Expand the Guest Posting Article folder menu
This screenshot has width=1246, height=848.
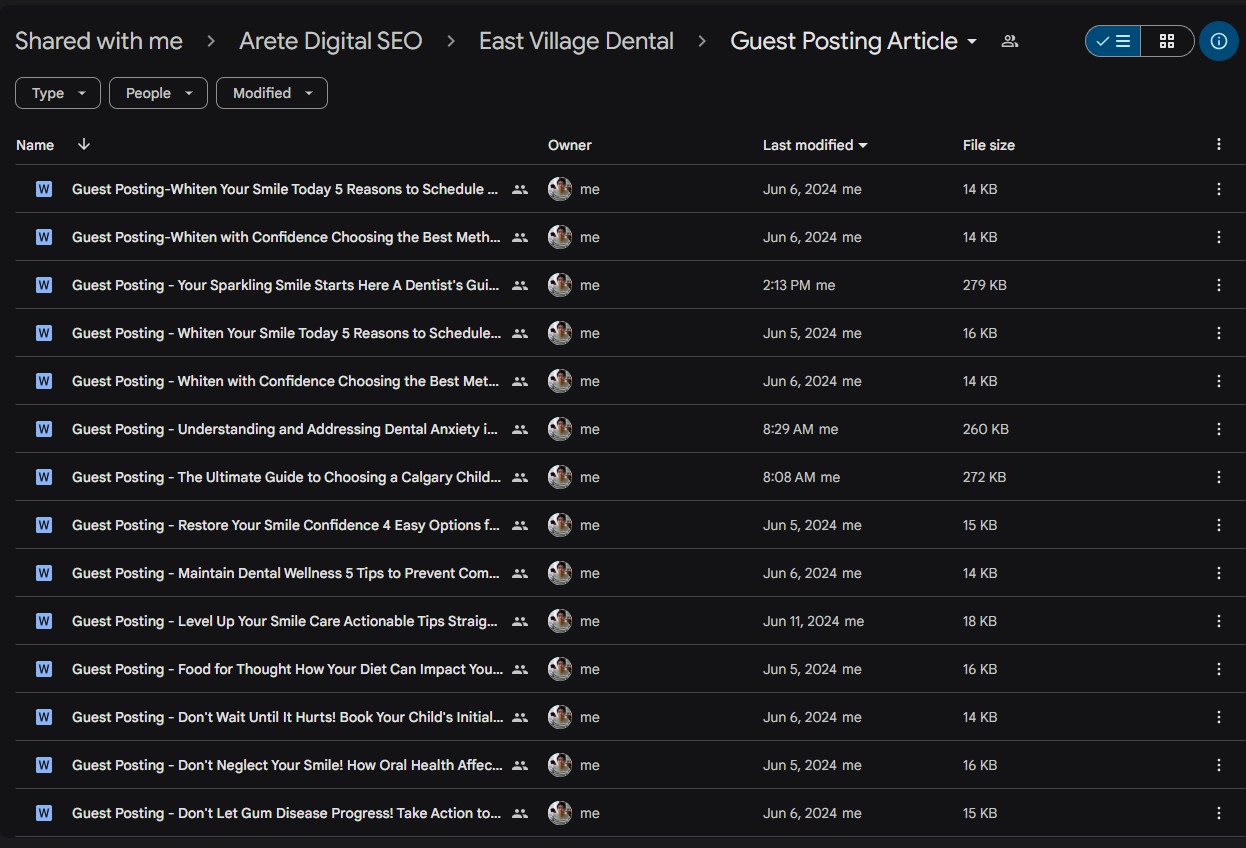click(x=971, y=41)
